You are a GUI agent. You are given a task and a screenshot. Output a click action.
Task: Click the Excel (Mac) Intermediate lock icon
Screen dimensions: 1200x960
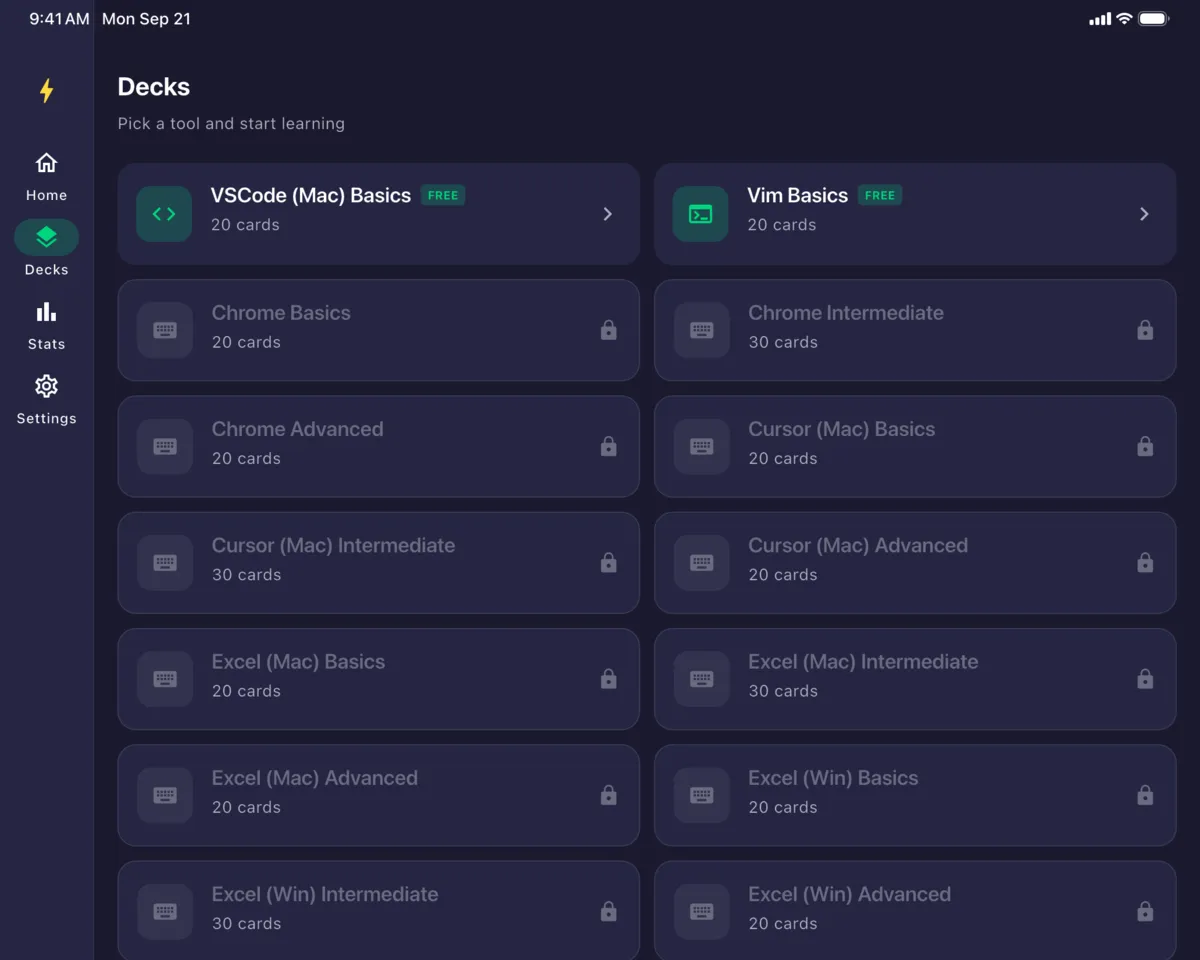pyautogui.click(x=1145, y=679)
